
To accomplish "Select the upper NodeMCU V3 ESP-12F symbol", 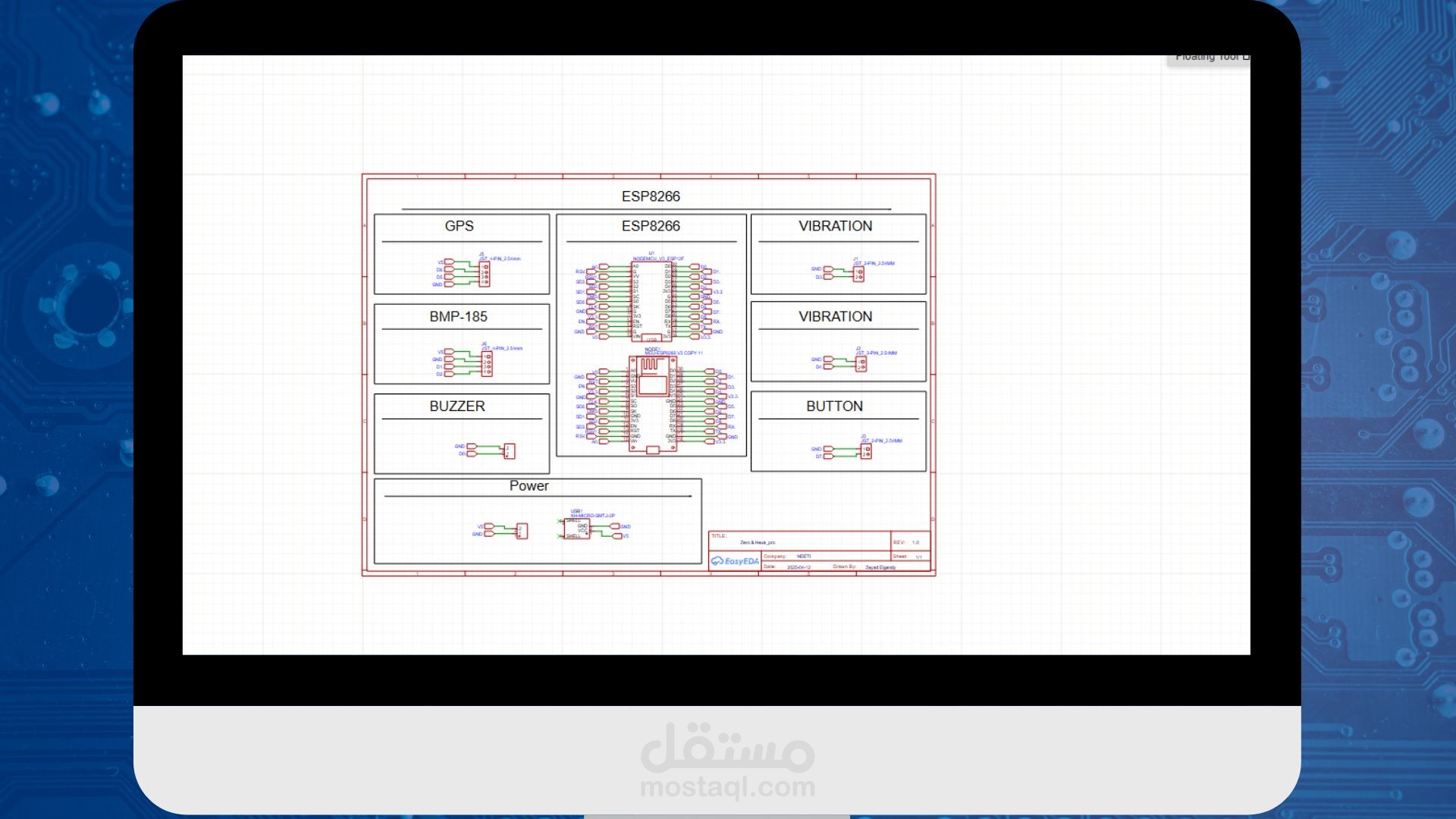I will (651, 301).
